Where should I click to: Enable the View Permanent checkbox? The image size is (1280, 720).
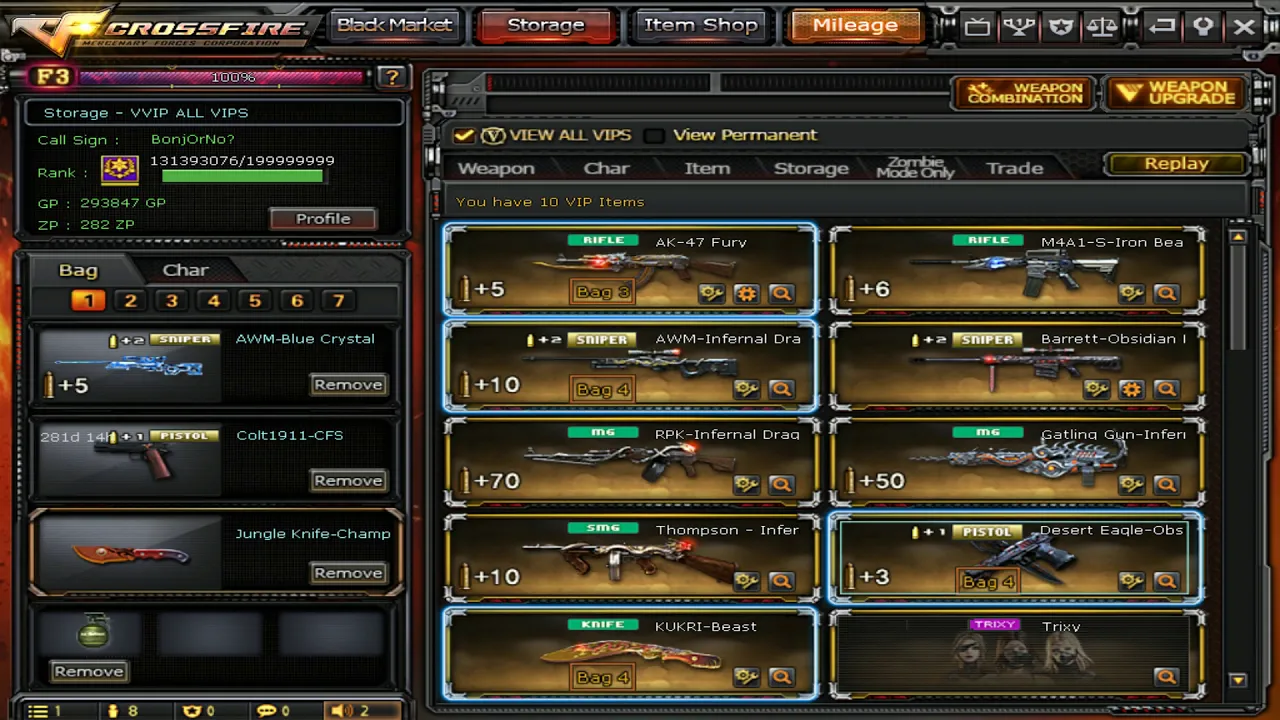(x=653, y=135)
